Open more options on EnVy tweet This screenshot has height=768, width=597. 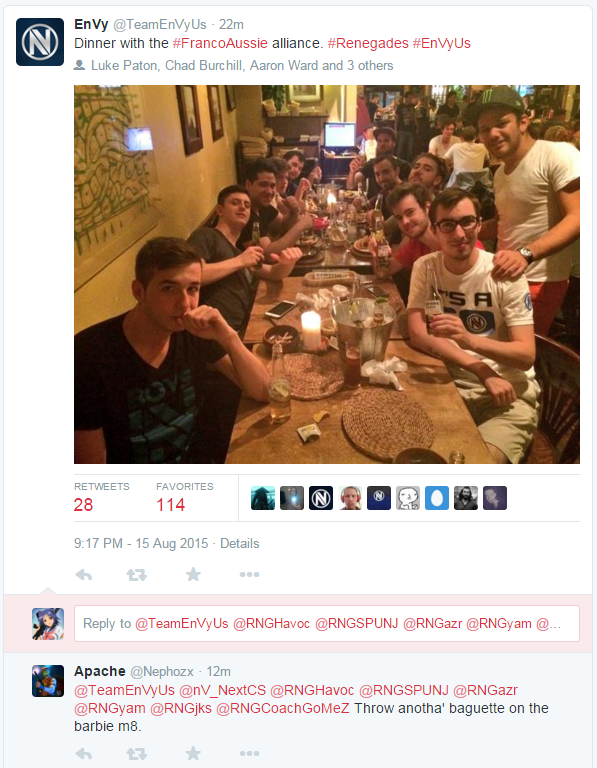coord(249,574)
